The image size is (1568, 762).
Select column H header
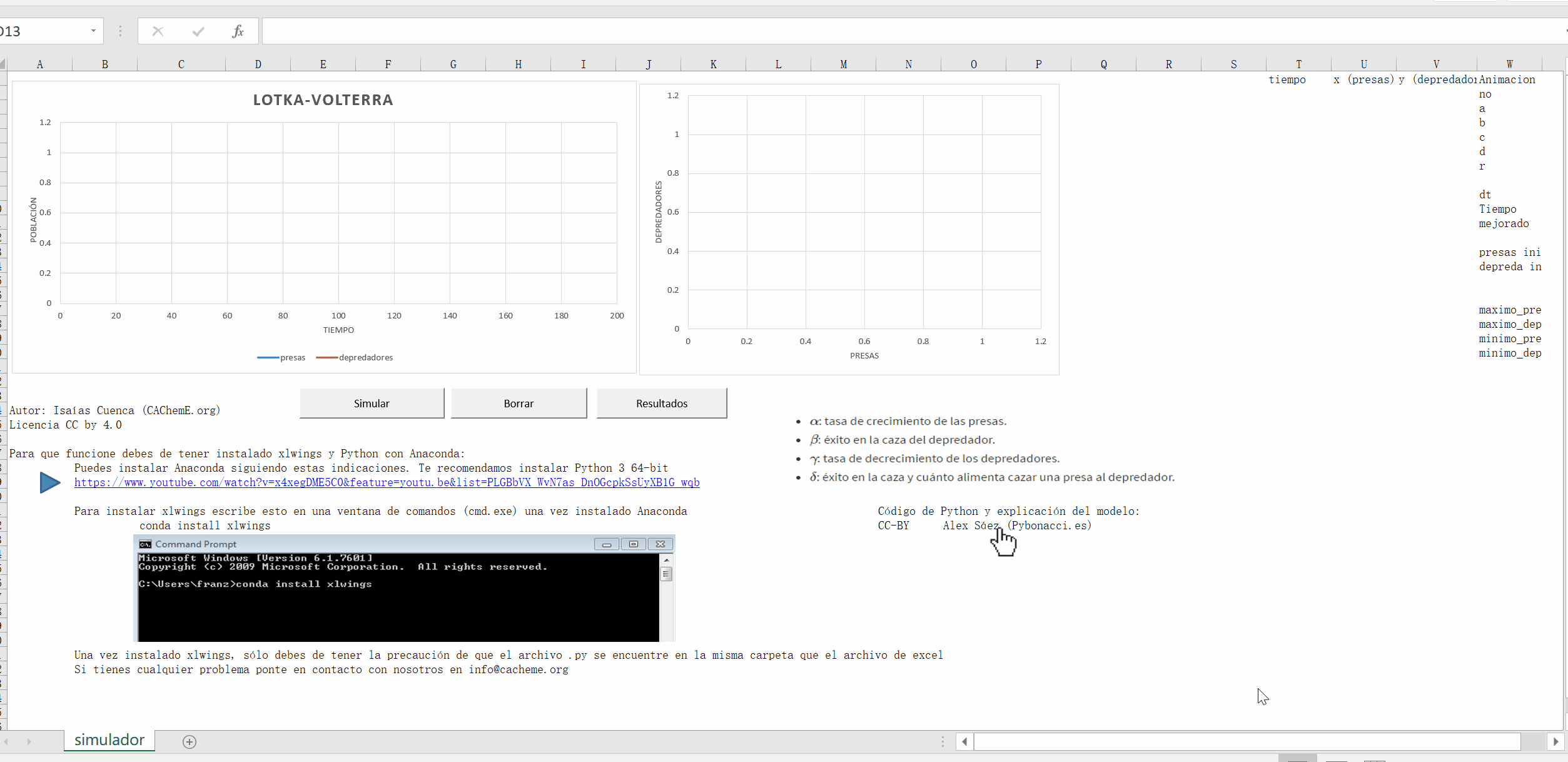pos(518,64)
